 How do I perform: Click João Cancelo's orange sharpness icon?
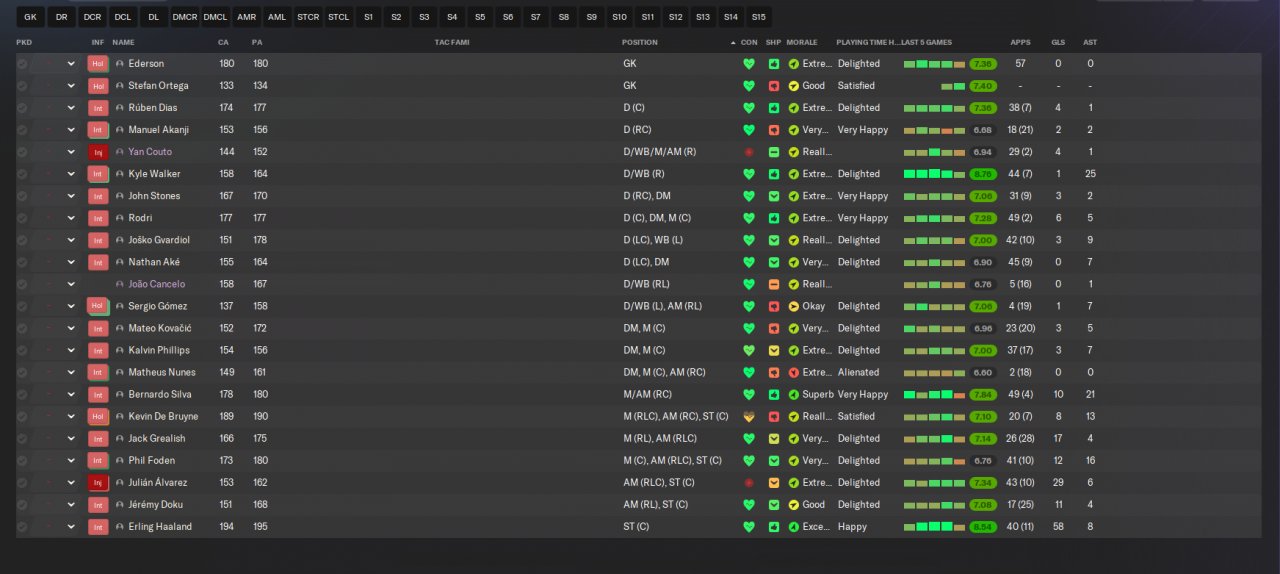coord(774,284)
